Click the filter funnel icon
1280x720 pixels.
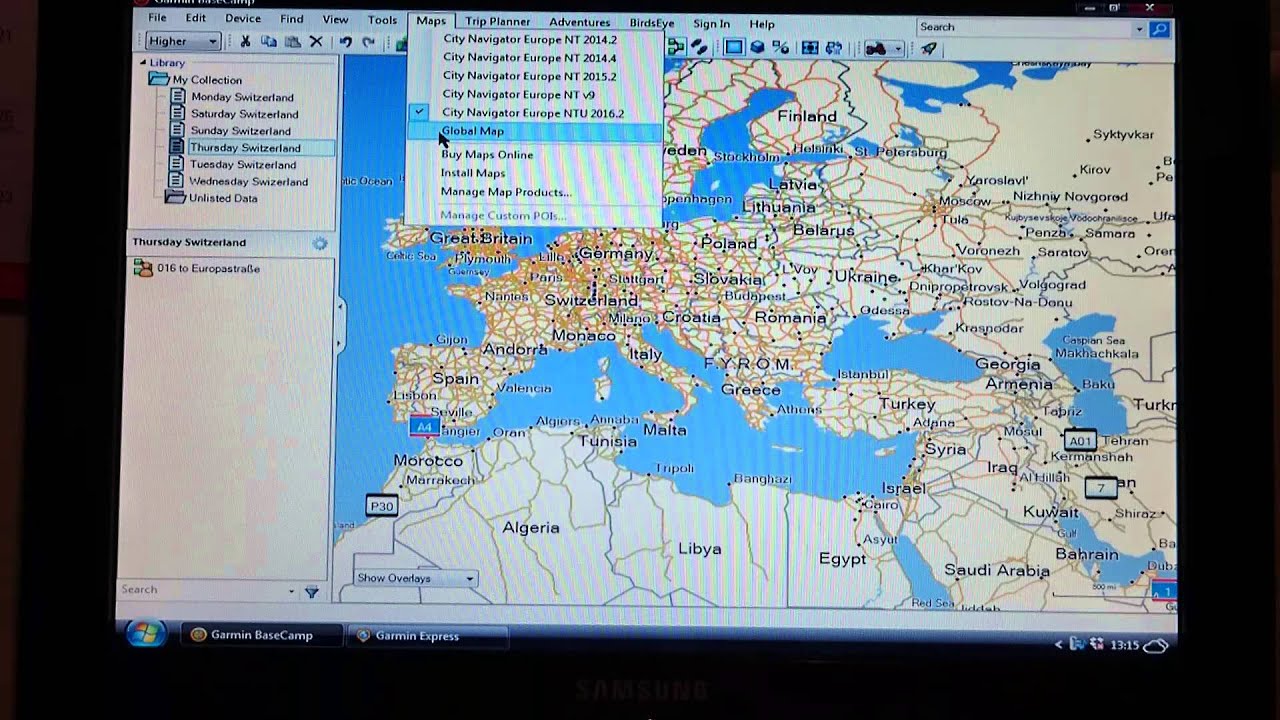311,592
